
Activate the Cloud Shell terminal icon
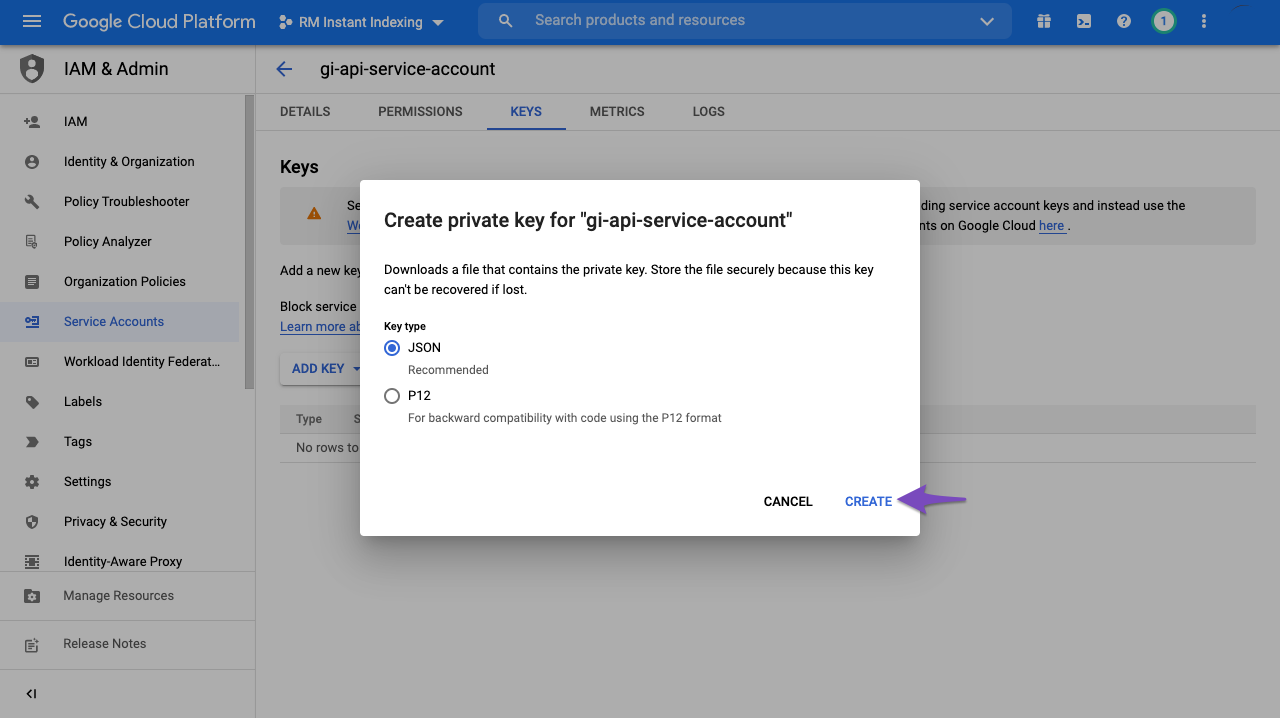click(x=1083, y=20)
